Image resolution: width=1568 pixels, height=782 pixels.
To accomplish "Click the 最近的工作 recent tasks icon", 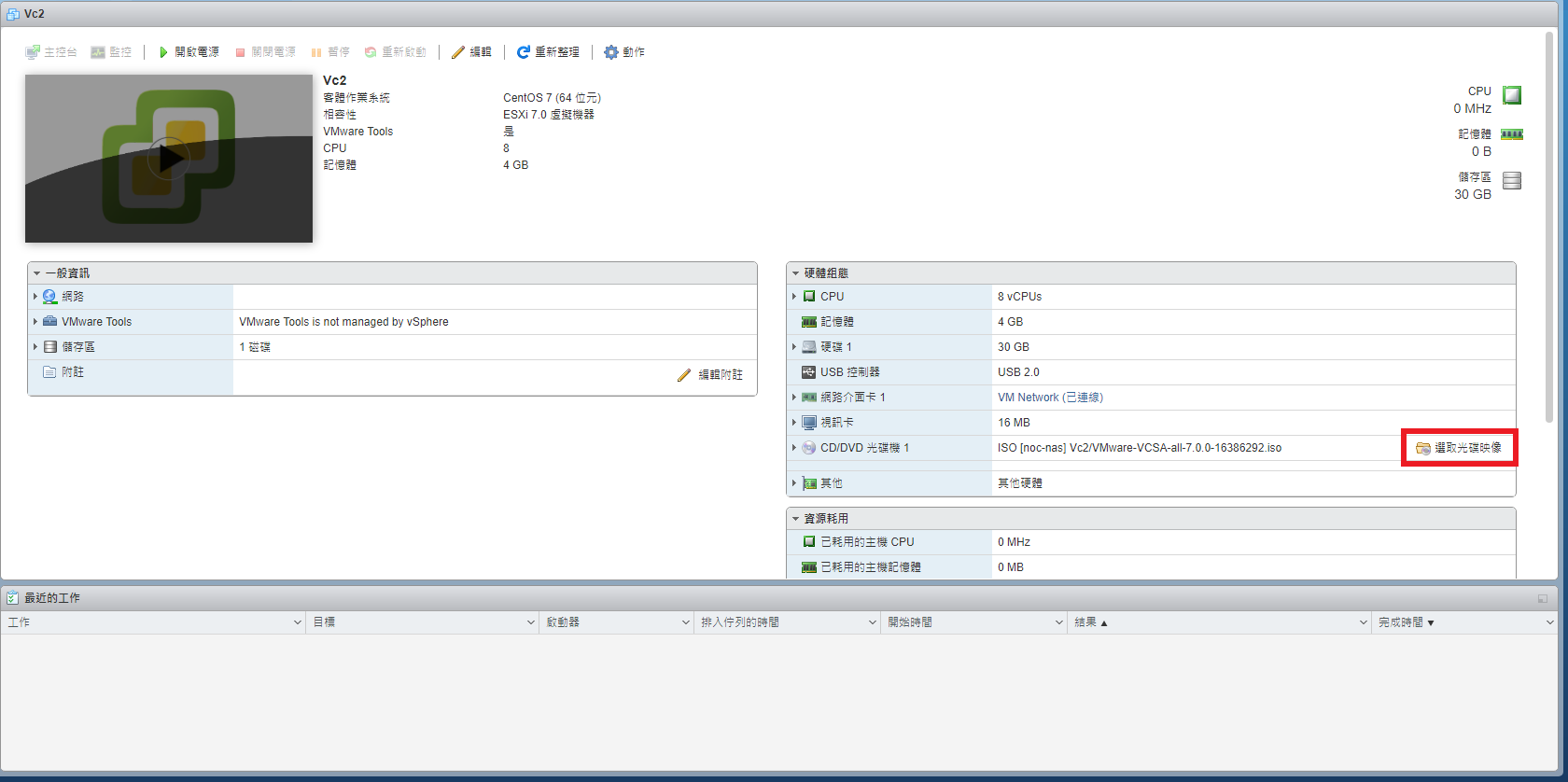I will (13, 598).
